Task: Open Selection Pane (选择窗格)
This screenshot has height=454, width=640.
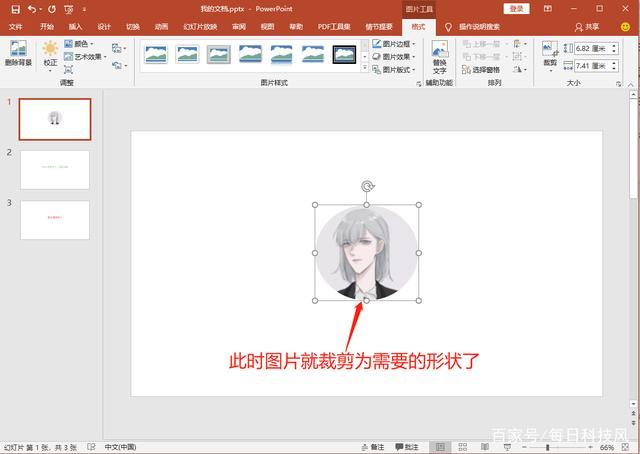Action: coord(481,70)
